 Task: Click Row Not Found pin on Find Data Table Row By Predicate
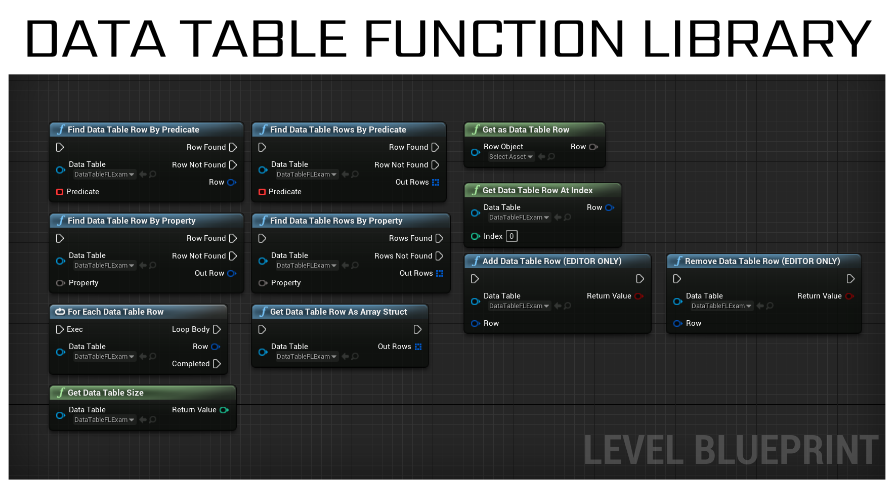(233, 165)
